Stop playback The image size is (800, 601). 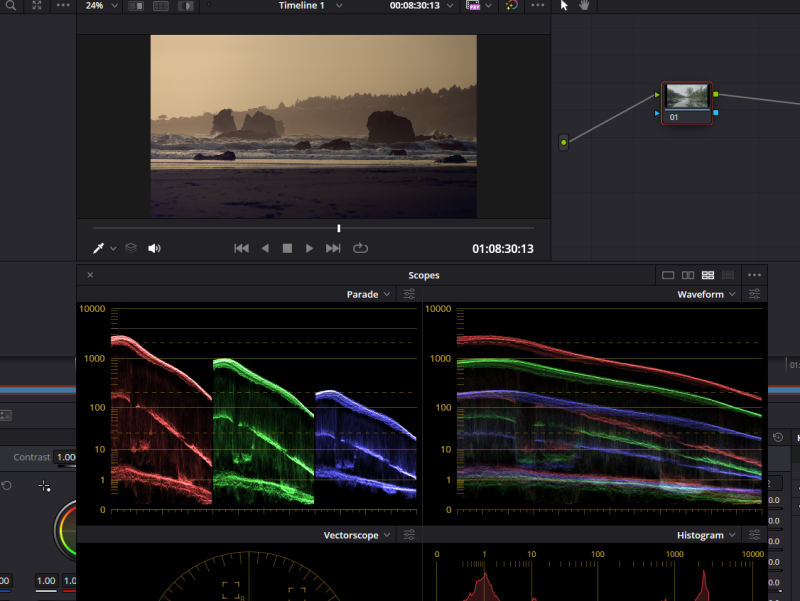click(287, 248)
